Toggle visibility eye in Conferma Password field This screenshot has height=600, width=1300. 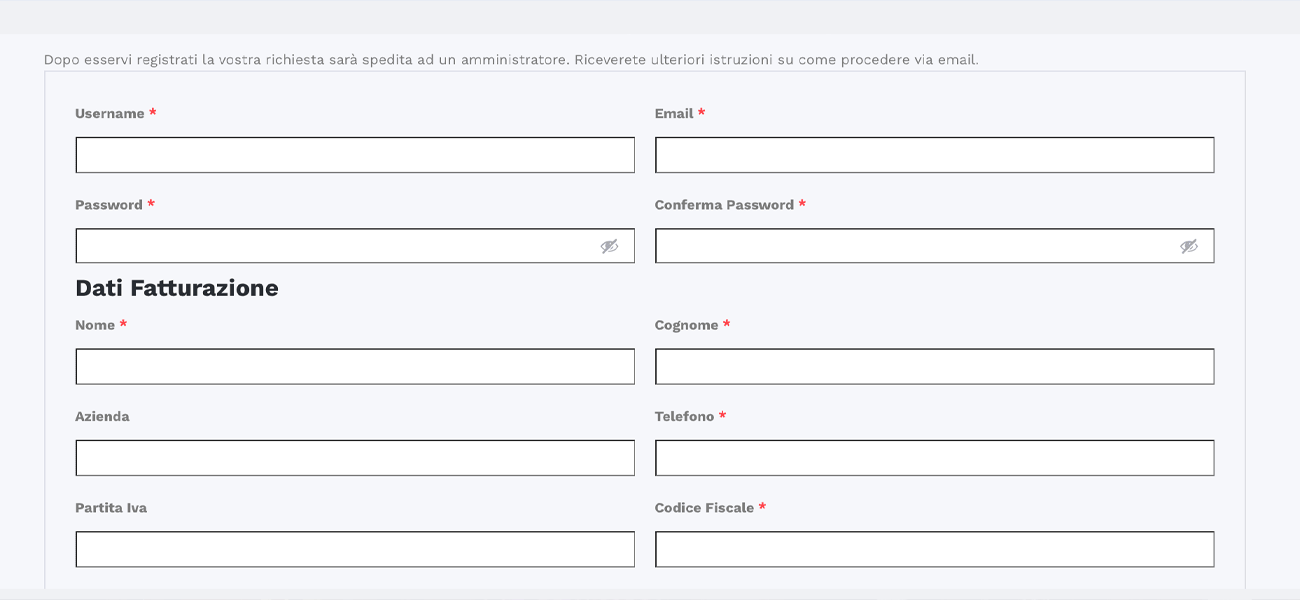point(1188,246)
